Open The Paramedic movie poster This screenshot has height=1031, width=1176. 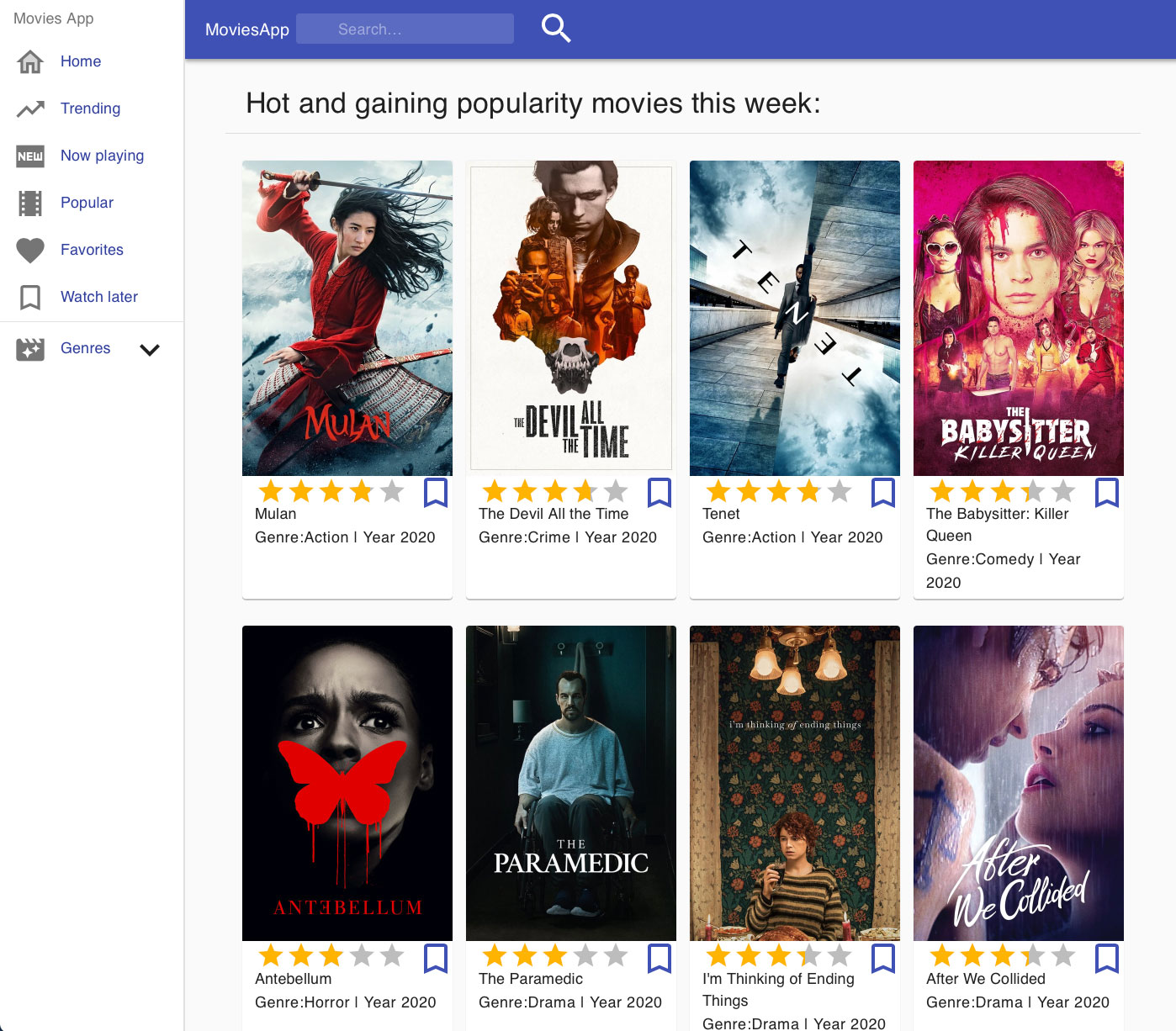[571, 783]
